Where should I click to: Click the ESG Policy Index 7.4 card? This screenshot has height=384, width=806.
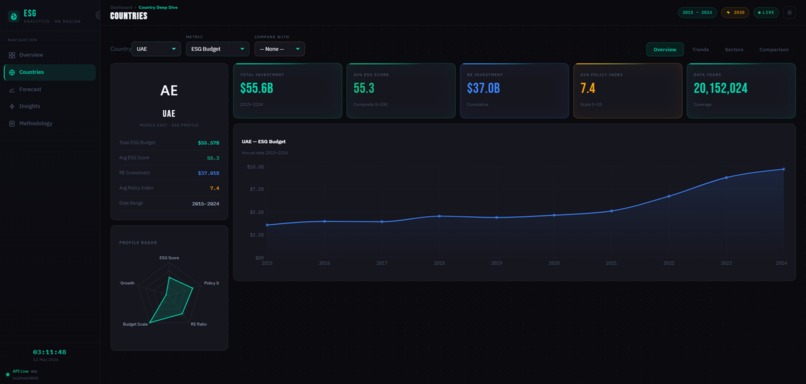pyautogui.click(x=628, y=90)
